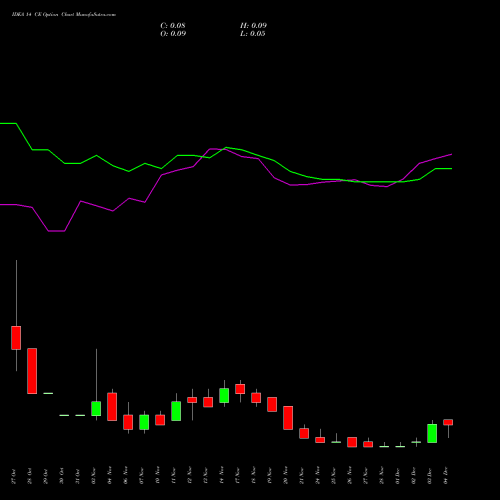Click the chart title text at the top
The image size is (500, 500).
[64, 15]
